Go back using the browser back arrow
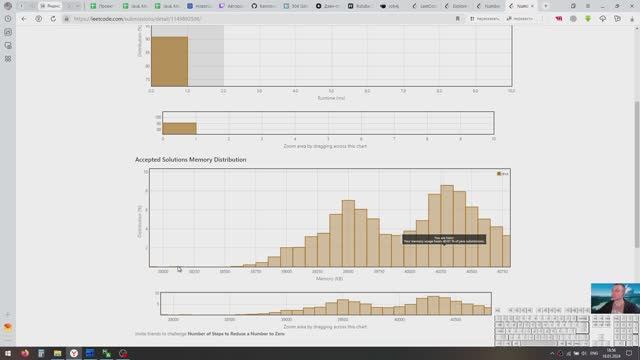Viewport: 640px width, 360px height. [x=24, y=19]
